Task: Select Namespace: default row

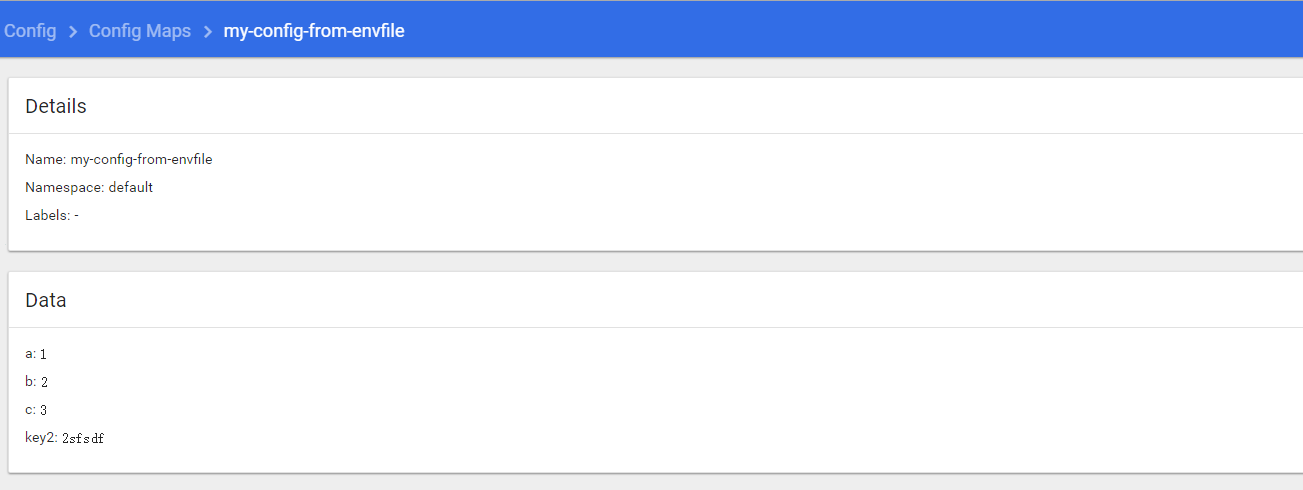Action: [89, 187]
